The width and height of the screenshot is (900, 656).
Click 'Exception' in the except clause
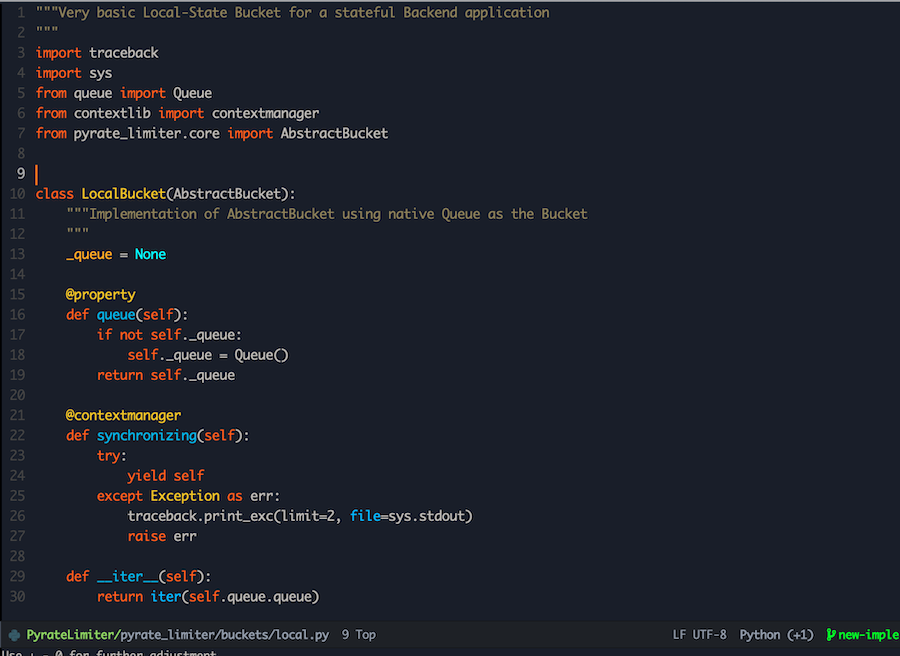click(185, 496)
